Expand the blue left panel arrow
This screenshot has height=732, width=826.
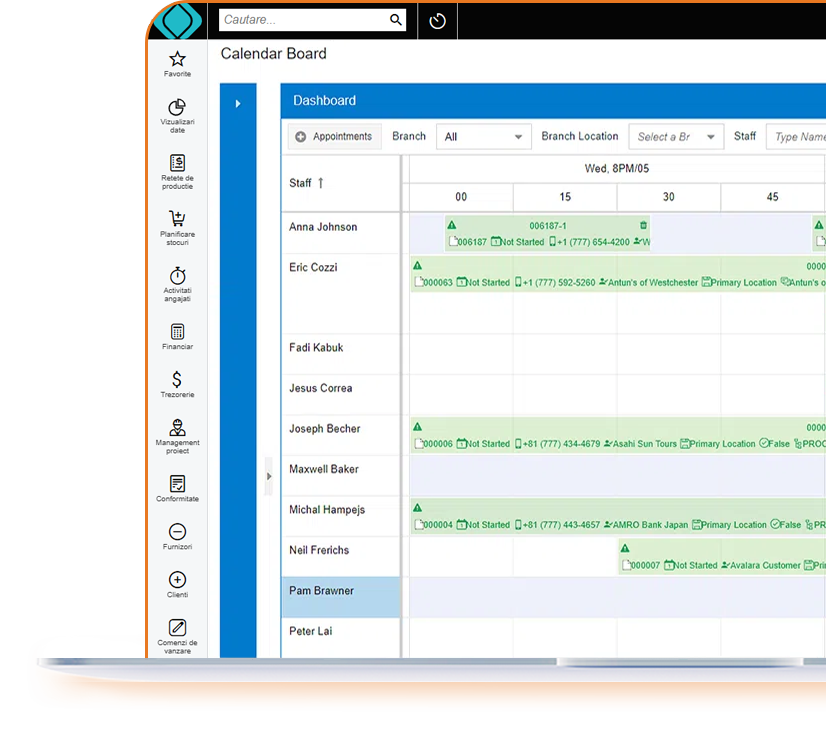click(237, 103)
